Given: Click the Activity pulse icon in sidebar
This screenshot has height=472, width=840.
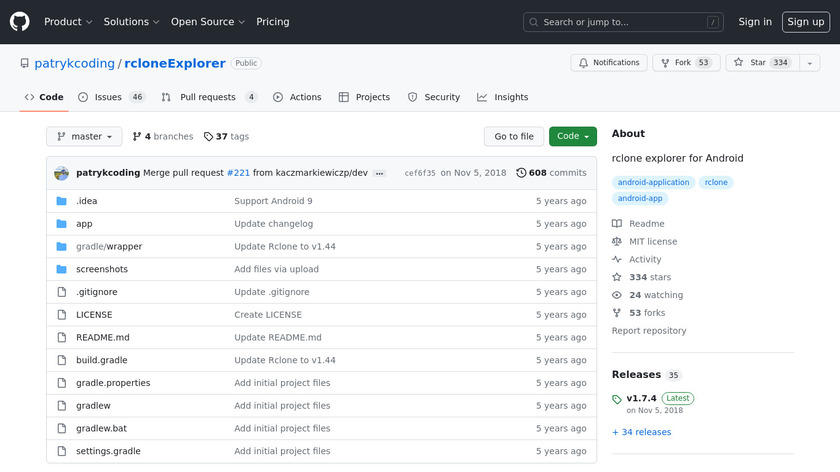Looking at the screenshot, I should click(617, 260).
